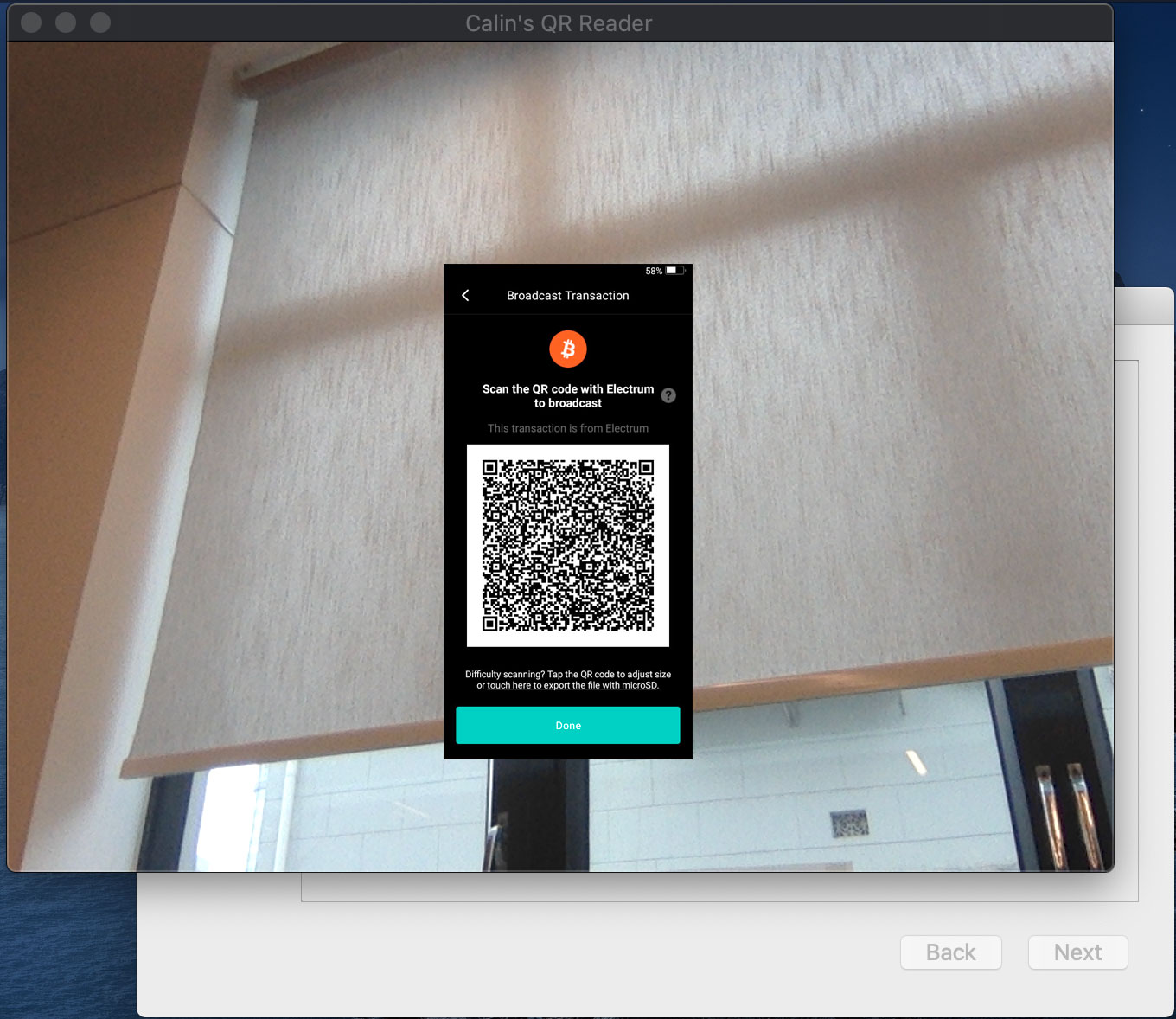The image size is (1176, 1019).
Task: Close the Calin's QR Reader window
Action: pyautogui.click(x=31, y=22)
